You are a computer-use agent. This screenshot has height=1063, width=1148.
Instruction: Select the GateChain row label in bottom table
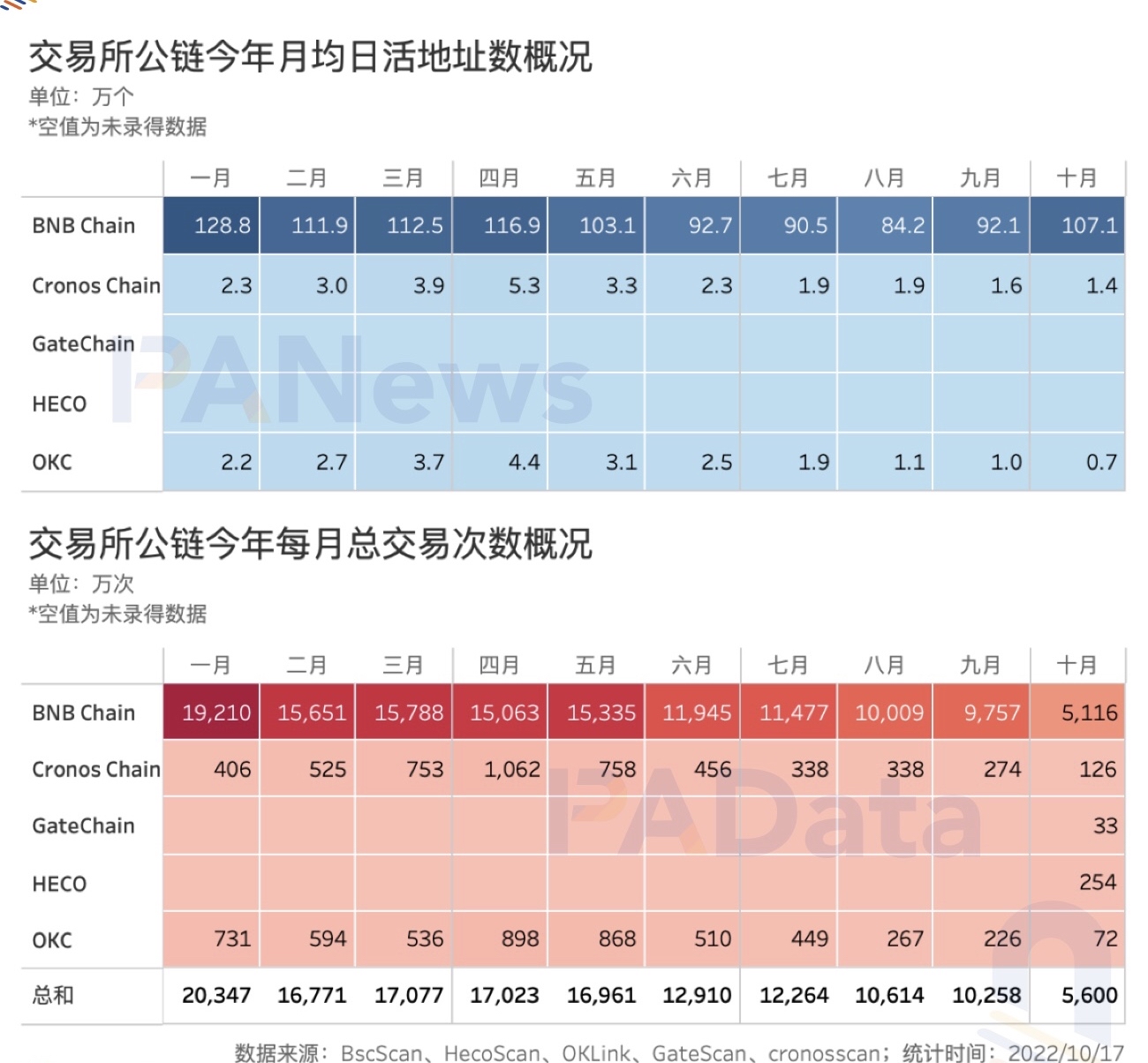coord(82,826)
